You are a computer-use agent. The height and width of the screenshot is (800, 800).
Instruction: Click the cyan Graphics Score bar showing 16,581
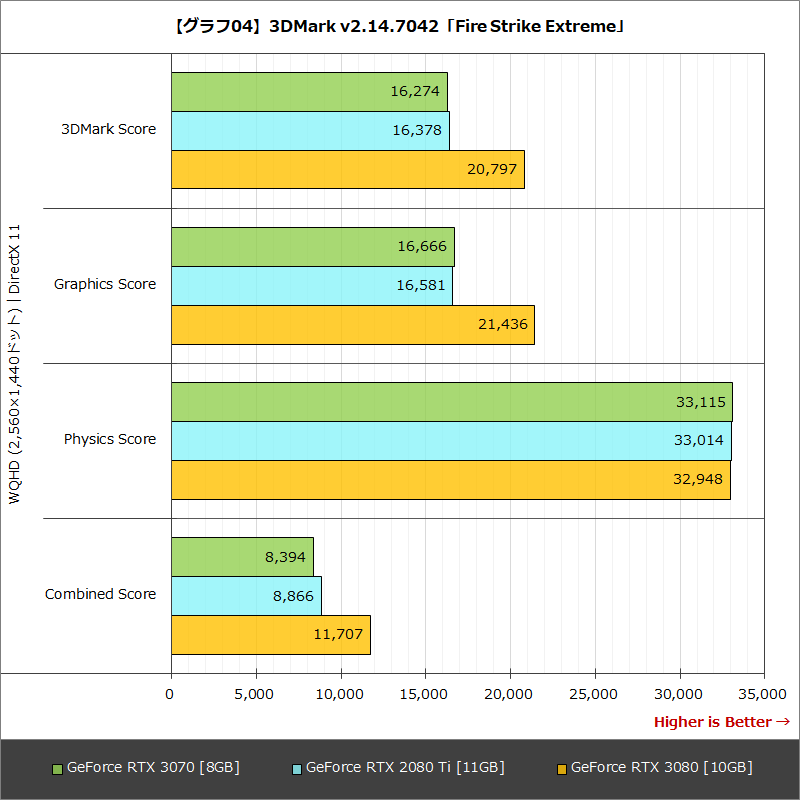pyautogui.click(x=310, y=285)
